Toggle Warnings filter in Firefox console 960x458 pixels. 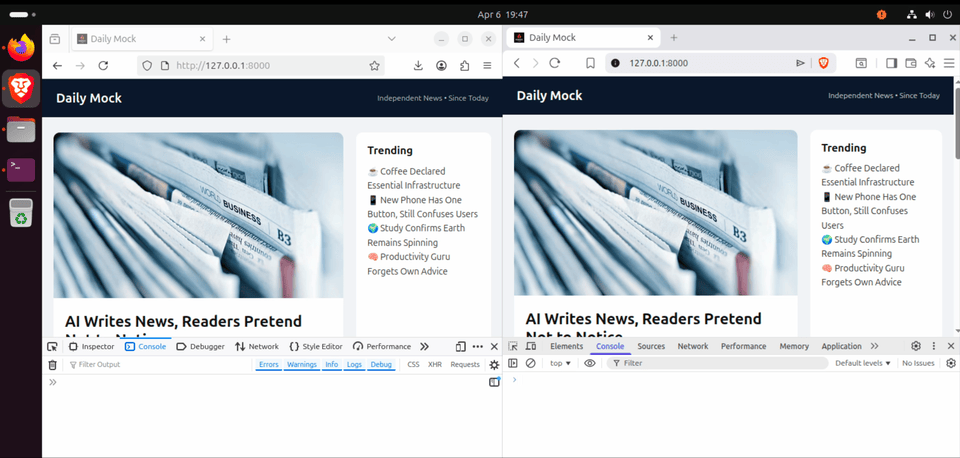point(302,365)
